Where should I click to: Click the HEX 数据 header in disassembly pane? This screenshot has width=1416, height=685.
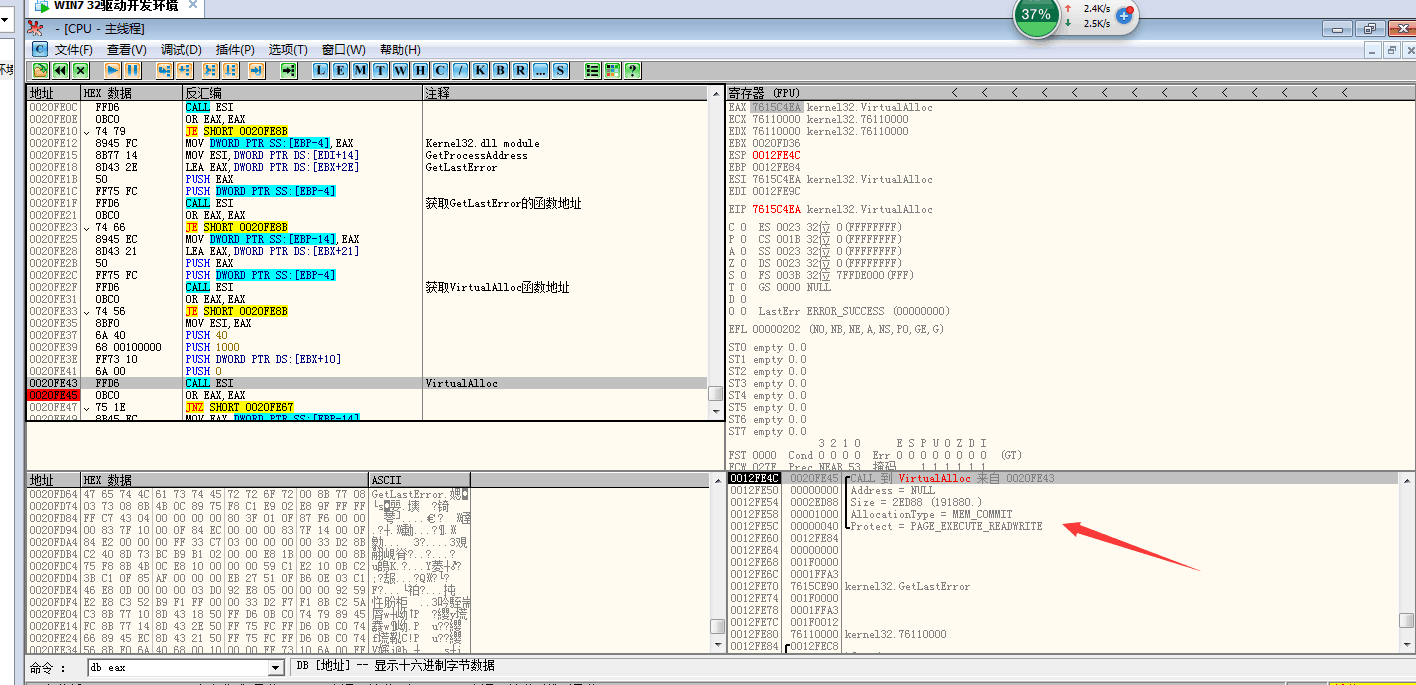pos(131,93)
